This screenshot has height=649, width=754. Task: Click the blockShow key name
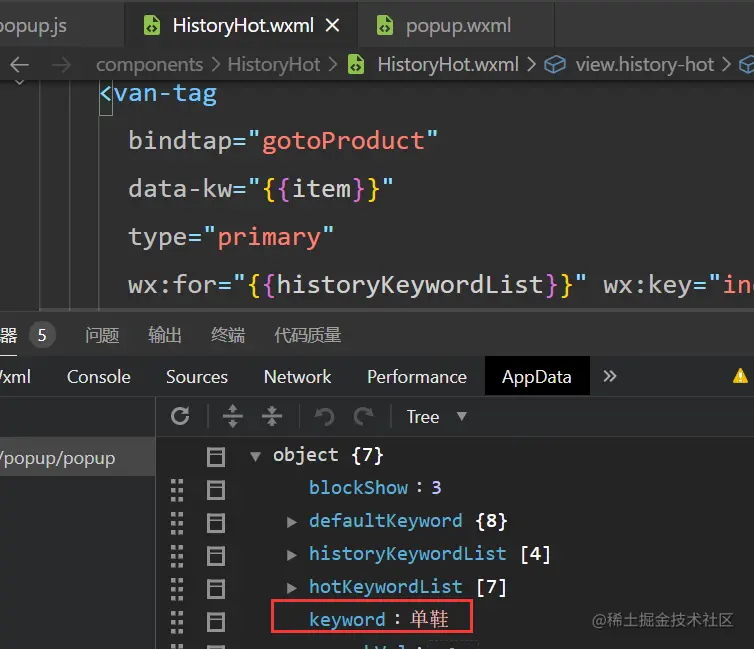(x=358, y=488)
